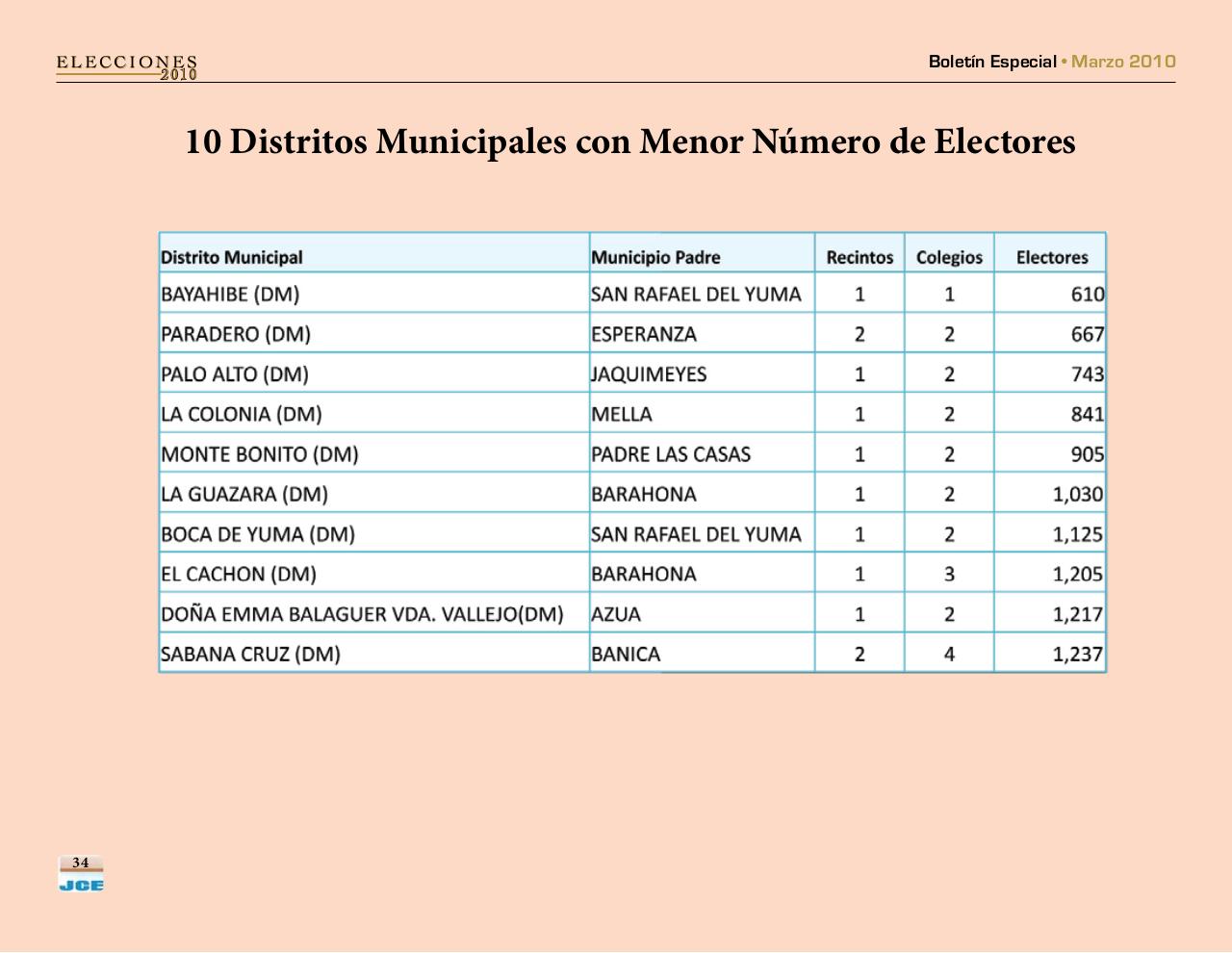
Task: Select the 'Distrito Municipal' column header
Action: (231, 256)
